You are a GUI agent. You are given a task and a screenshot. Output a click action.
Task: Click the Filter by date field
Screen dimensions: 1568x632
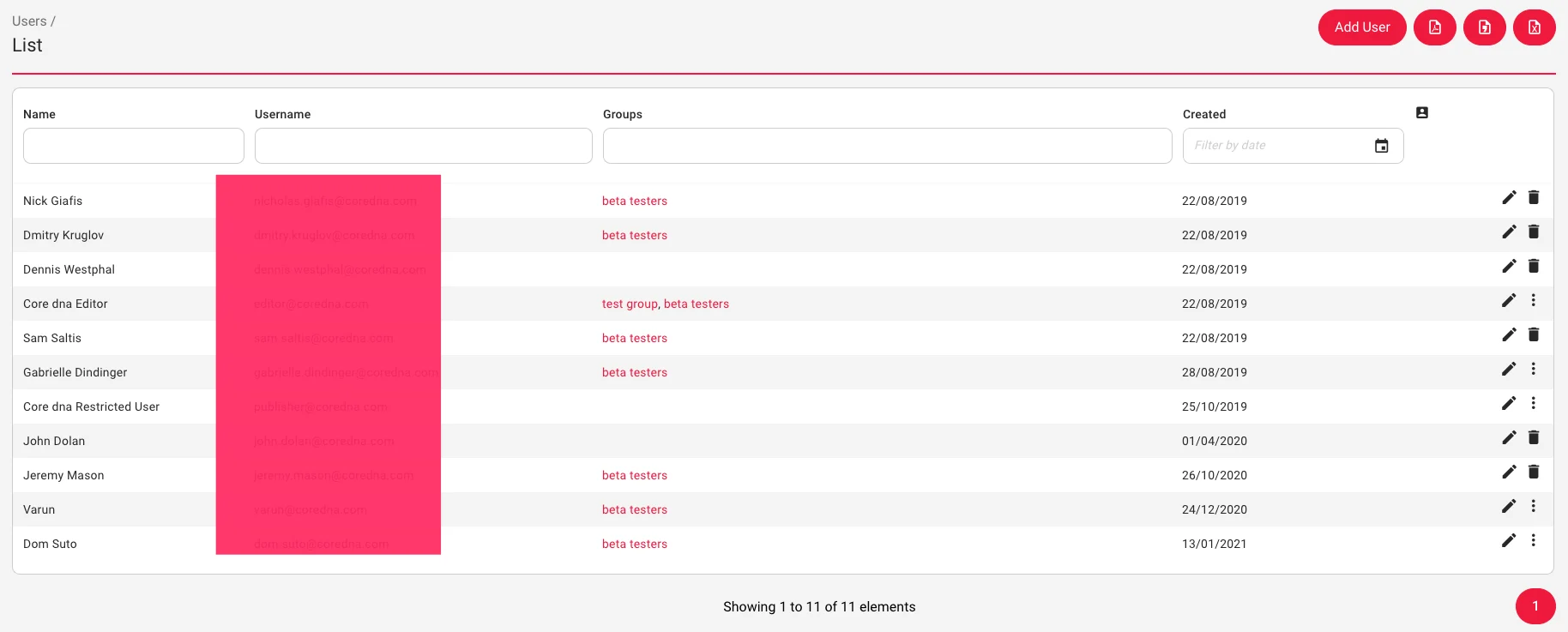coord(1294,146)
